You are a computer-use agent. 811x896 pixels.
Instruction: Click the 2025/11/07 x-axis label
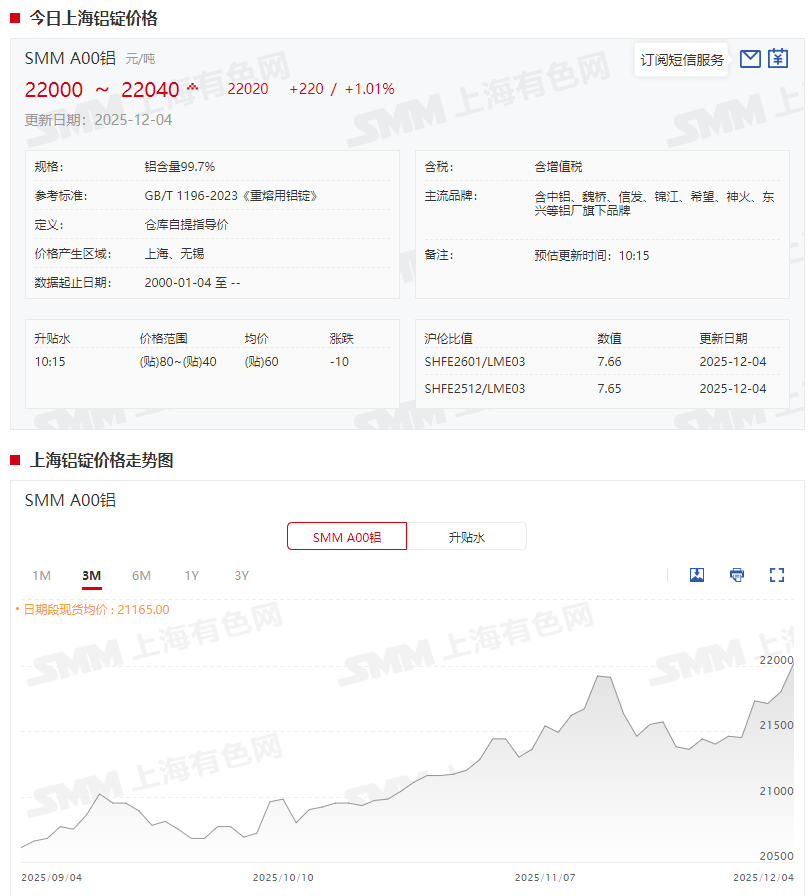tap(545, 877)
